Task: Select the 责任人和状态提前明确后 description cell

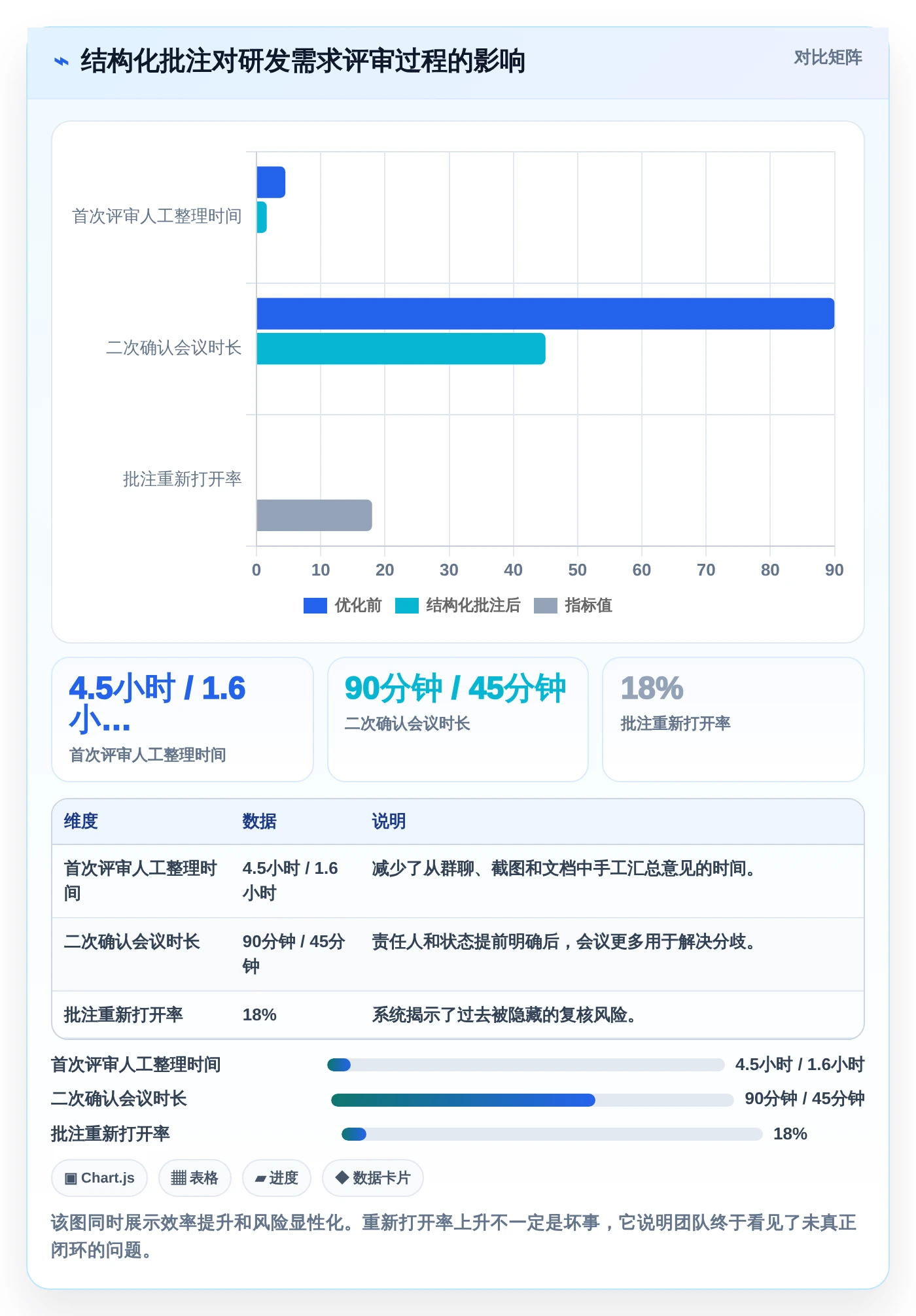Action: click(612, 954)
